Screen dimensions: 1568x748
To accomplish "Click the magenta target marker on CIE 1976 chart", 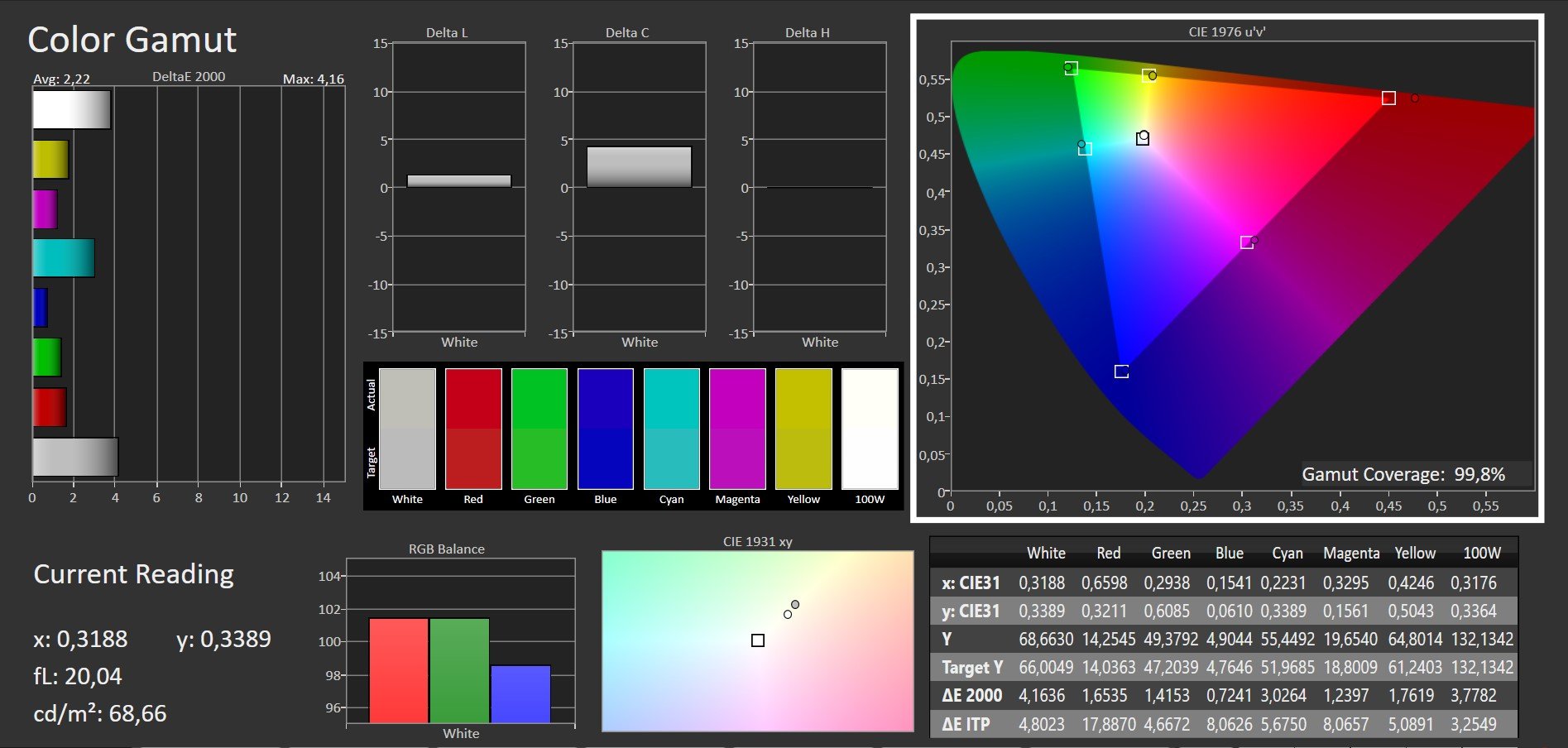I will click(x=1246, y=242).
